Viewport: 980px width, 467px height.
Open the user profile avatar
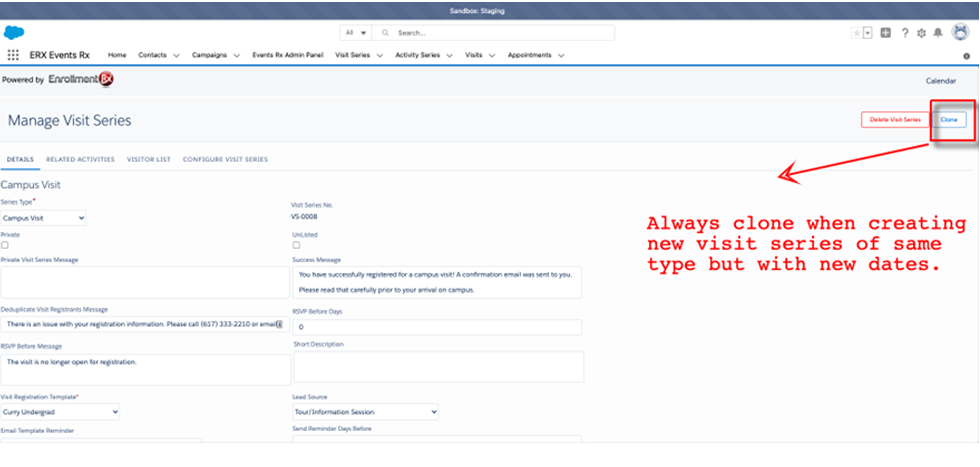[960, 32]
